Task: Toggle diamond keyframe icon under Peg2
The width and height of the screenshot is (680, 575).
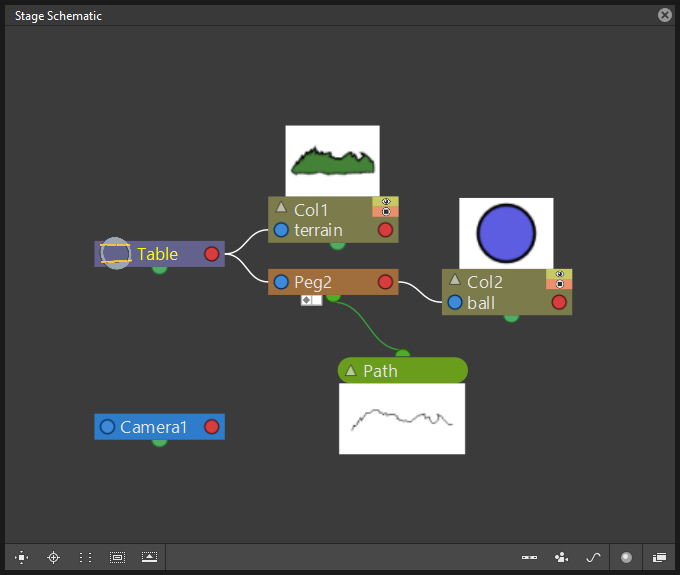Action: coord(306,300)
